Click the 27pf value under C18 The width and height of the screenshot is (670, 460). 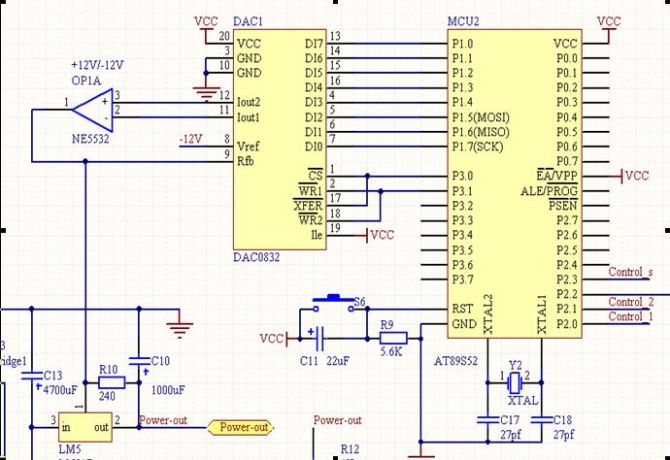coord(564,435)
